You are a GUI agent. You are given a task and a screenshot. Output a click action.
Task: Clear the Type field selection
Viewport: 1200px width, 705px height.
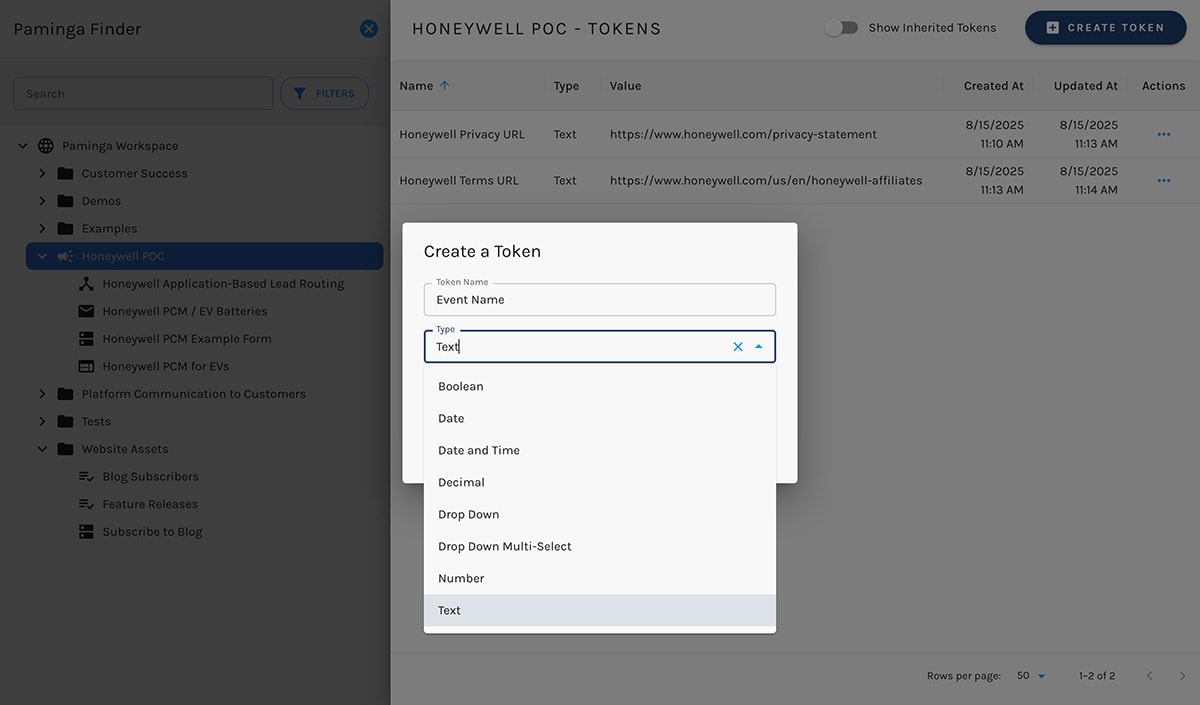[x=738, y=347]
